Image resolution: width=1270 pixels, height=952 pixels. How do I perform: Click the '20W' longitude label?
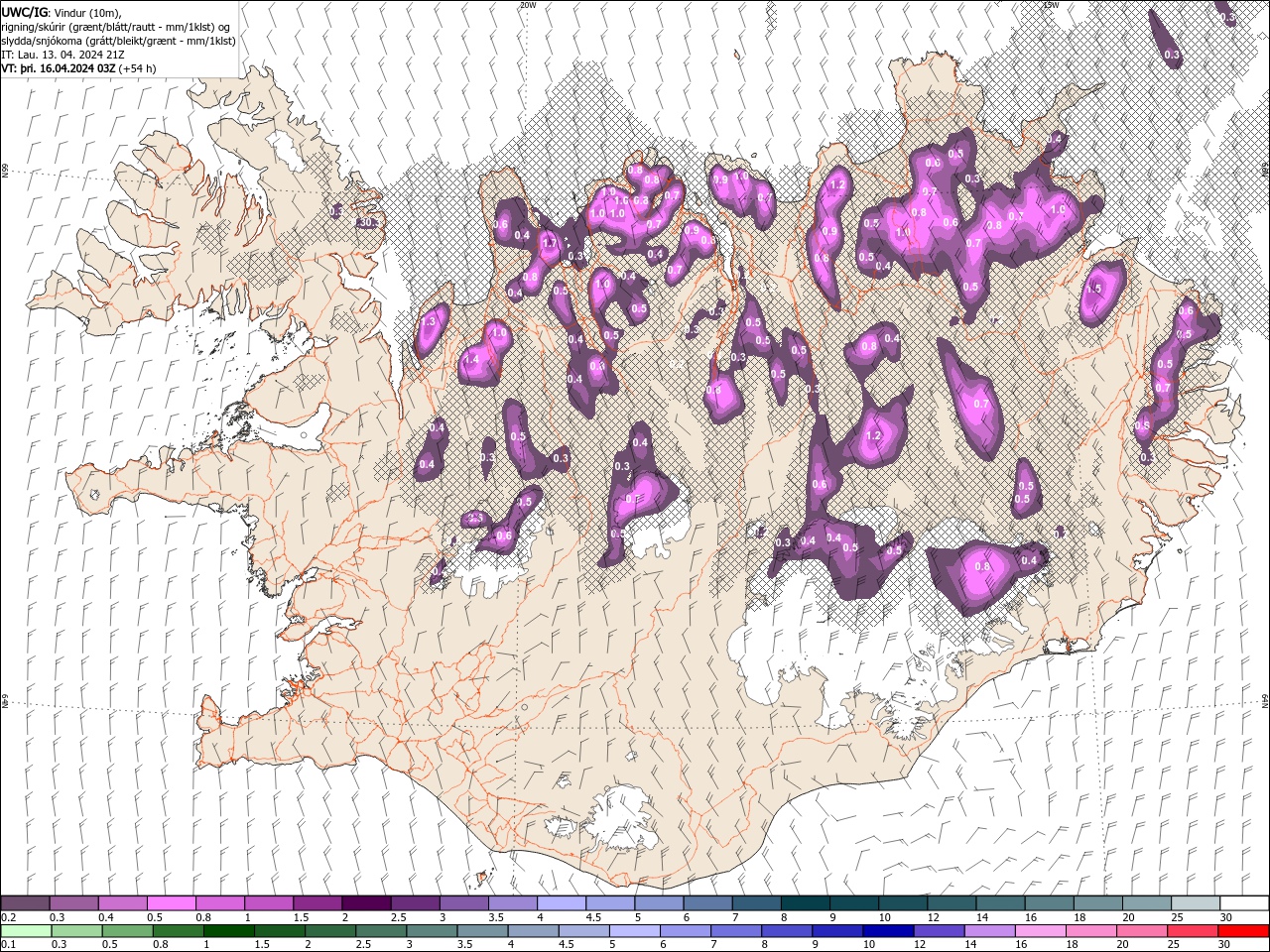pyautogui.click(x=527, y=5)
